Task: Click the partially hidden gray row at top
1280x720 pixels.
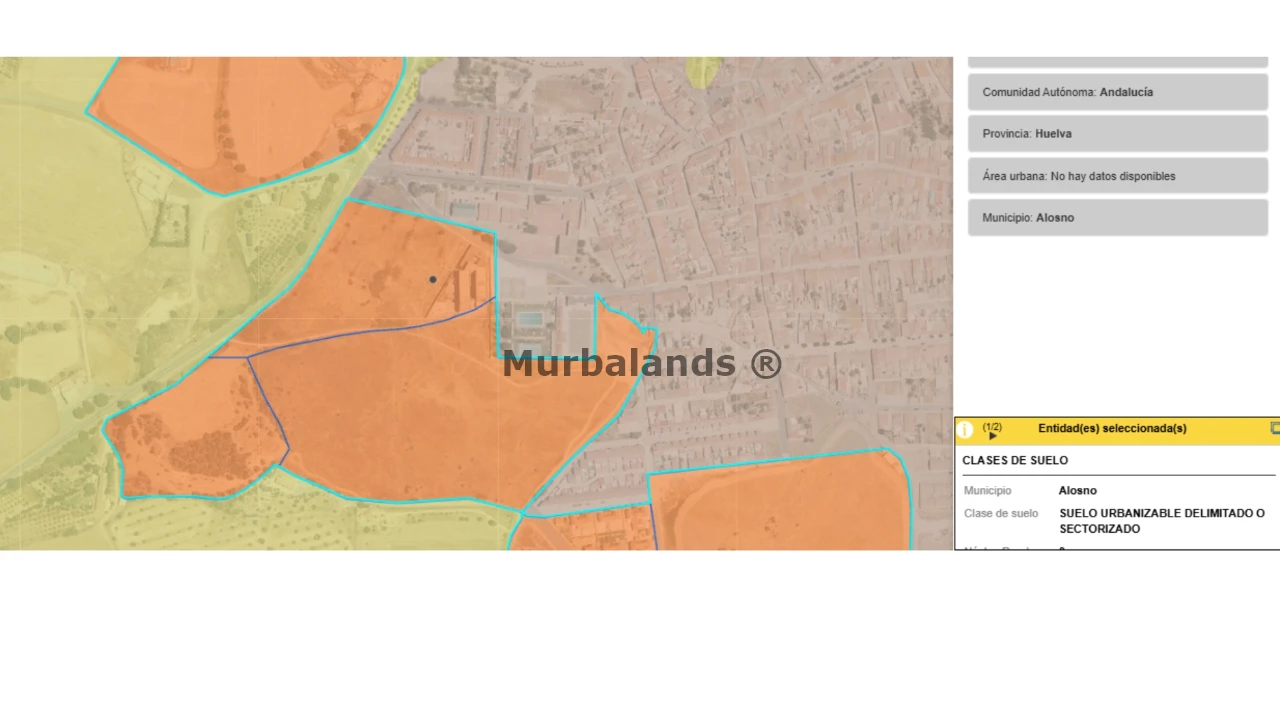Action: [1117, 62]
